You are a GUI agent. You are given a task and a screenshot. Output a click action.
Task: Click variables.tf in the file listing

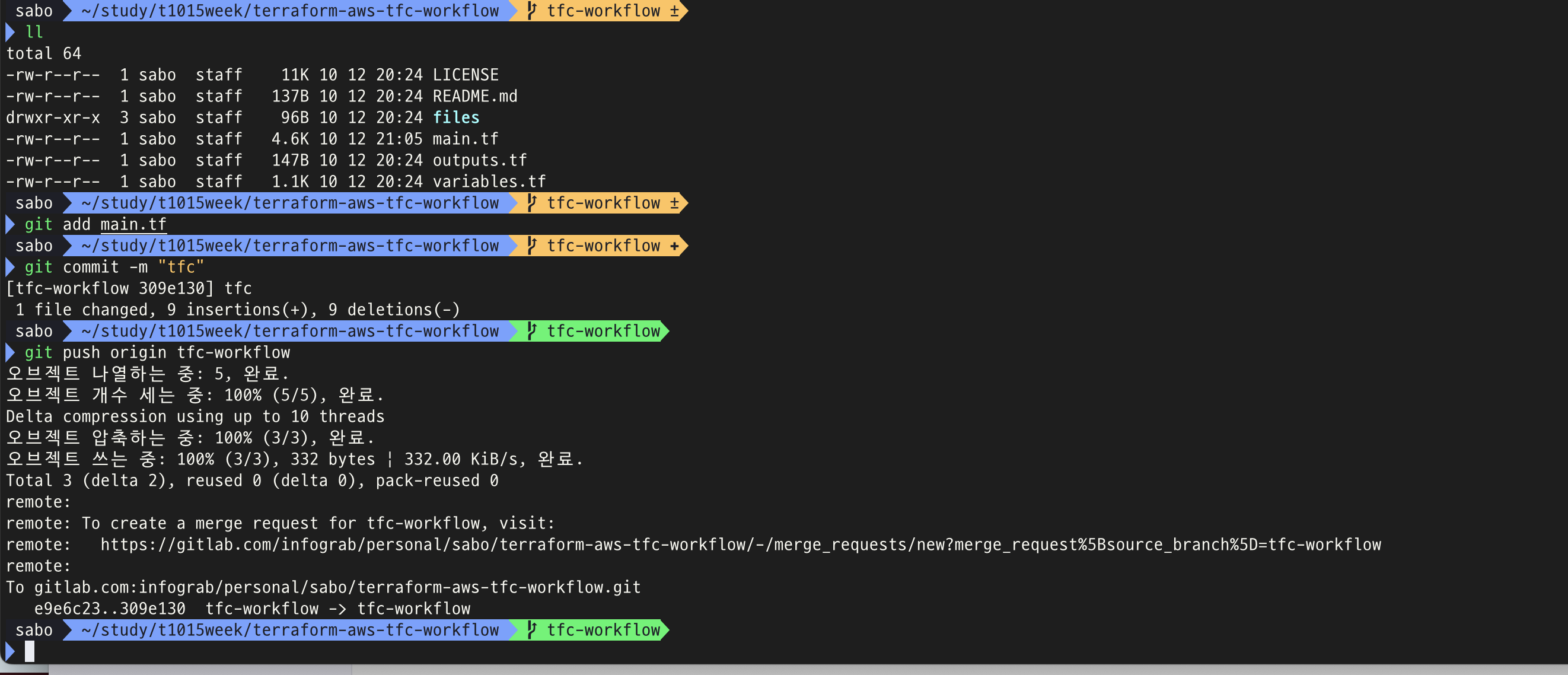point(489,182)
